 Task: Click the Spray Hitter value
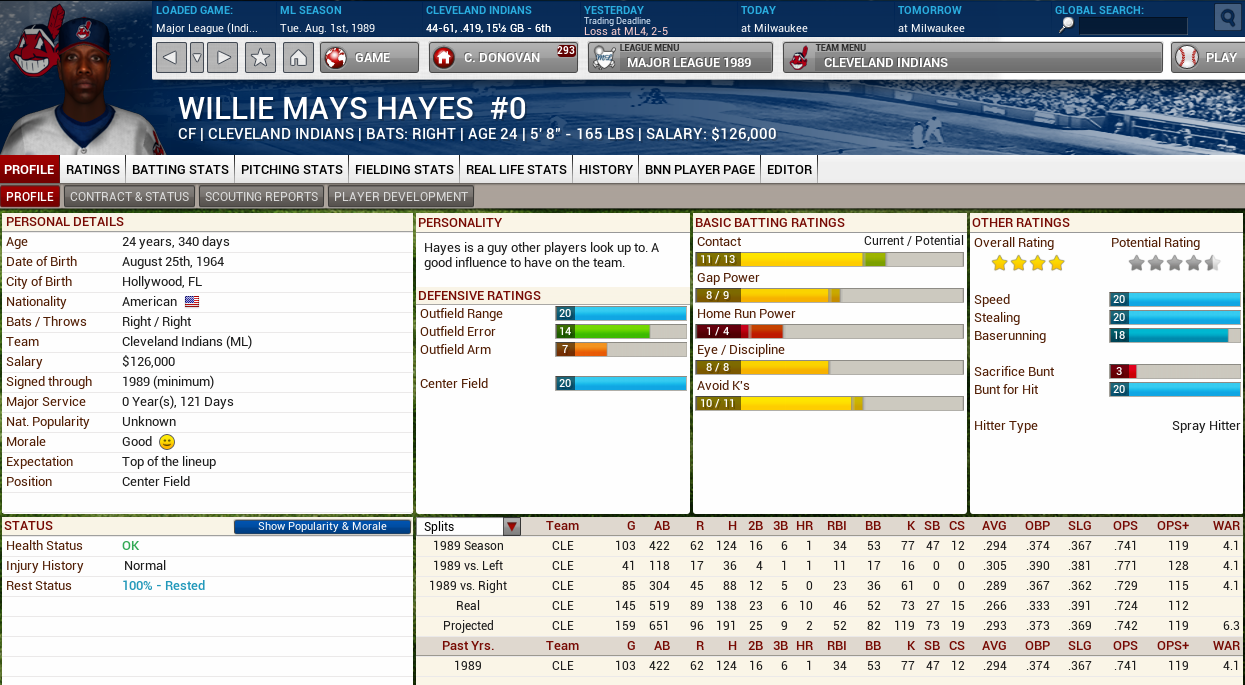click(1206, 425)
